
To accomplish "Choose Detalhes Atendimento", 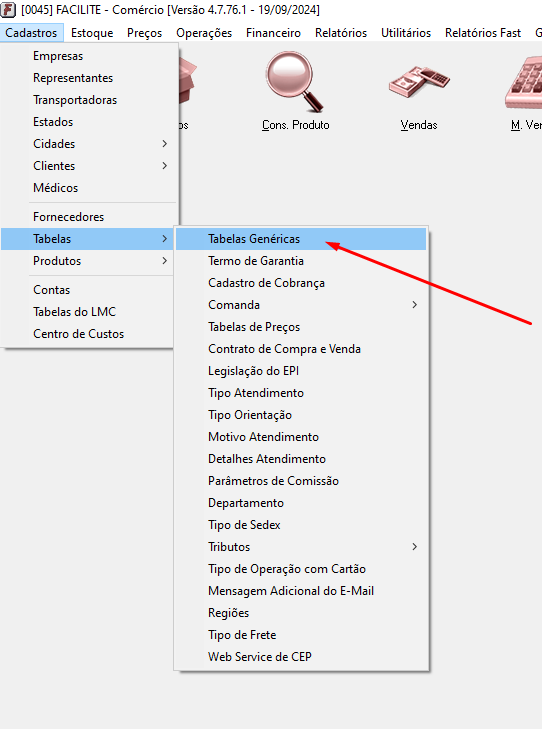I will (x=301, y=459).
